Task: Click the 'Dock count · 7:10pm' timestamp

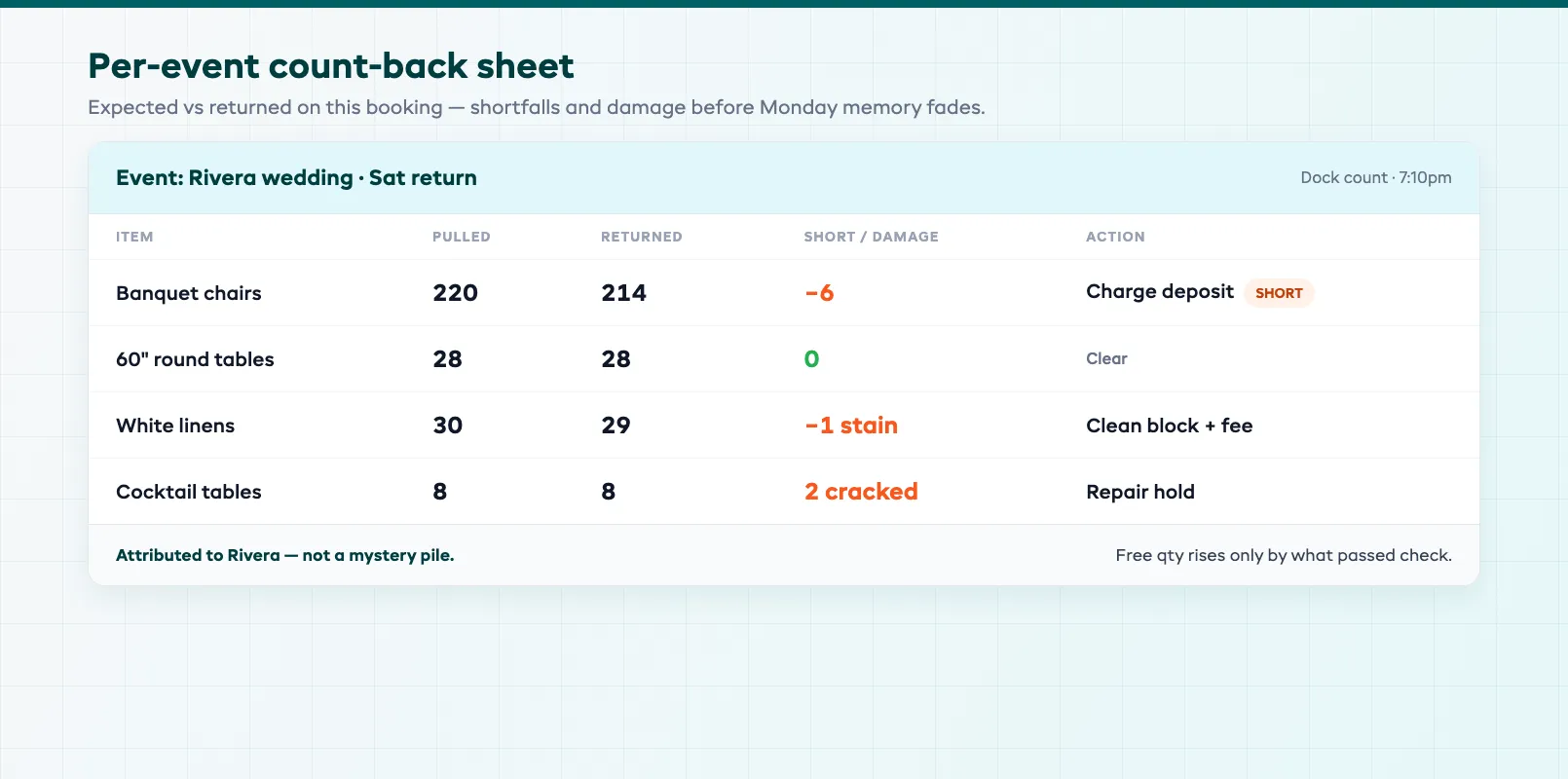Action: point(1376,177)
